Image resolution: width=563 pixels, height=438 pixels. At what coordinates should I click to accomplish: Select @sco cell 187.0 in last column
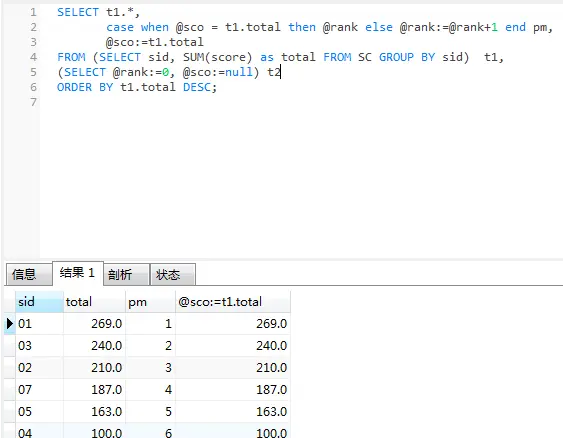[x=233, y=390]
